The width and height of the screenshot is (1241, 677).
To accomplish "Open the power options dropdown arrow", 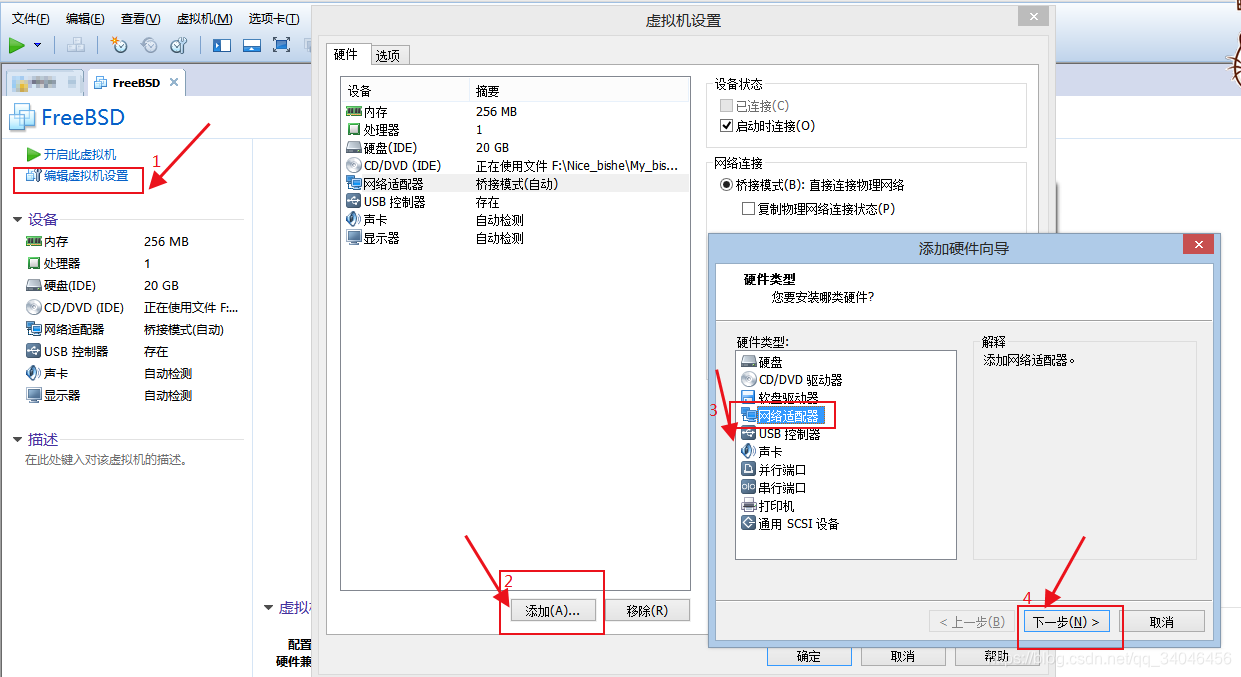I will point(38,45).
